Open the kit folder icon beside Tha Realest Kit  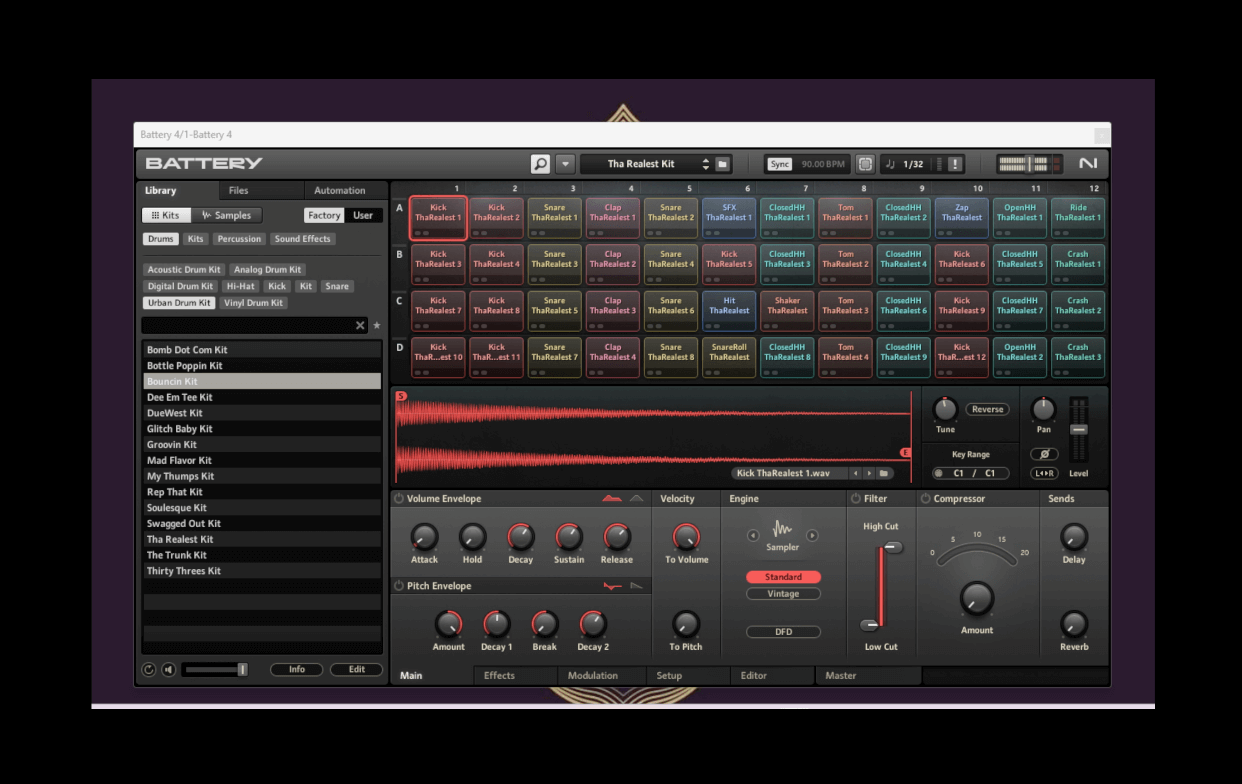(x=723, y=164)
